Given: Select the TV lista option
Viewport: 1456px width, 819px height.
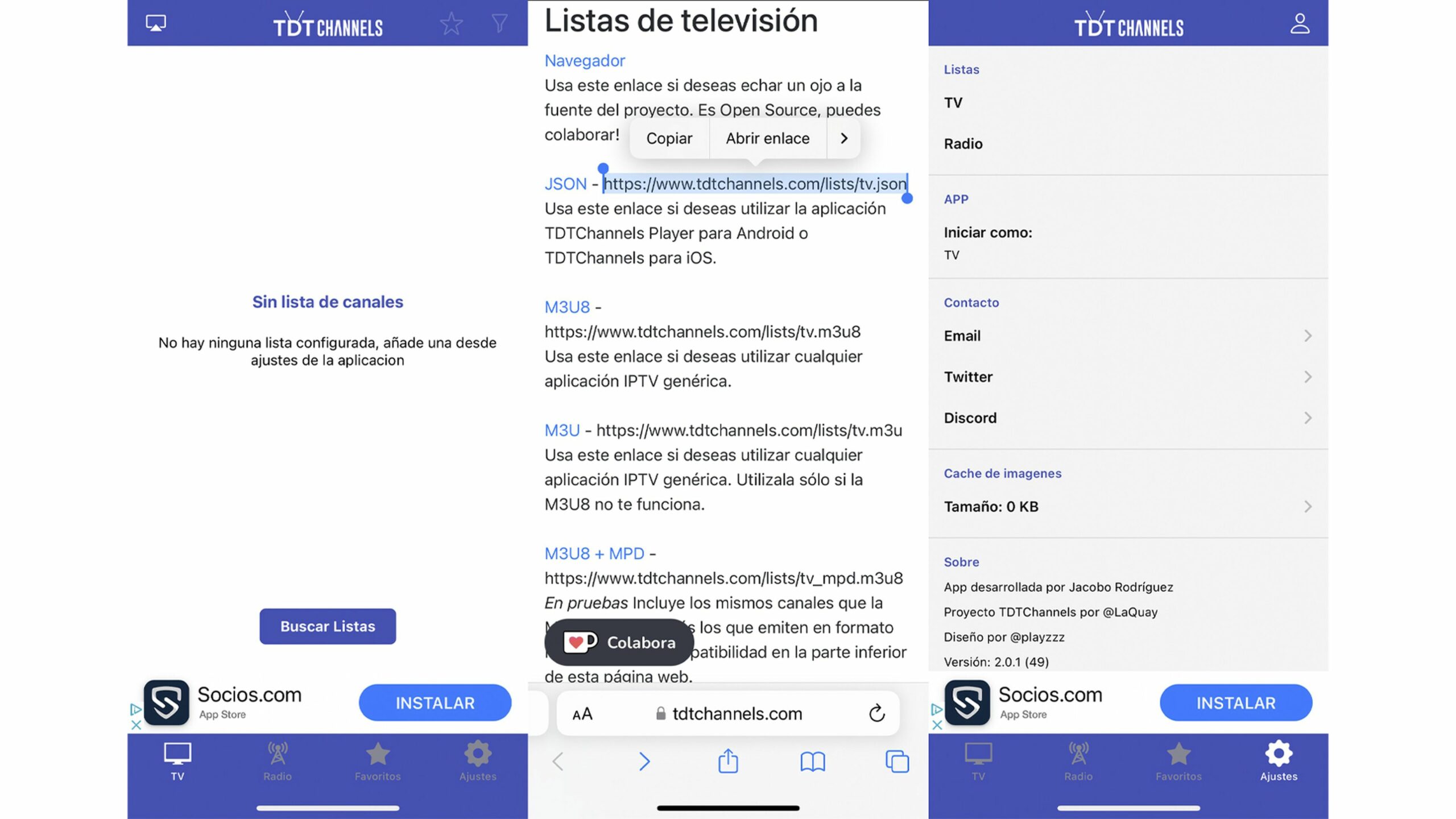Looking at the screenshot, I should point(952,102).
